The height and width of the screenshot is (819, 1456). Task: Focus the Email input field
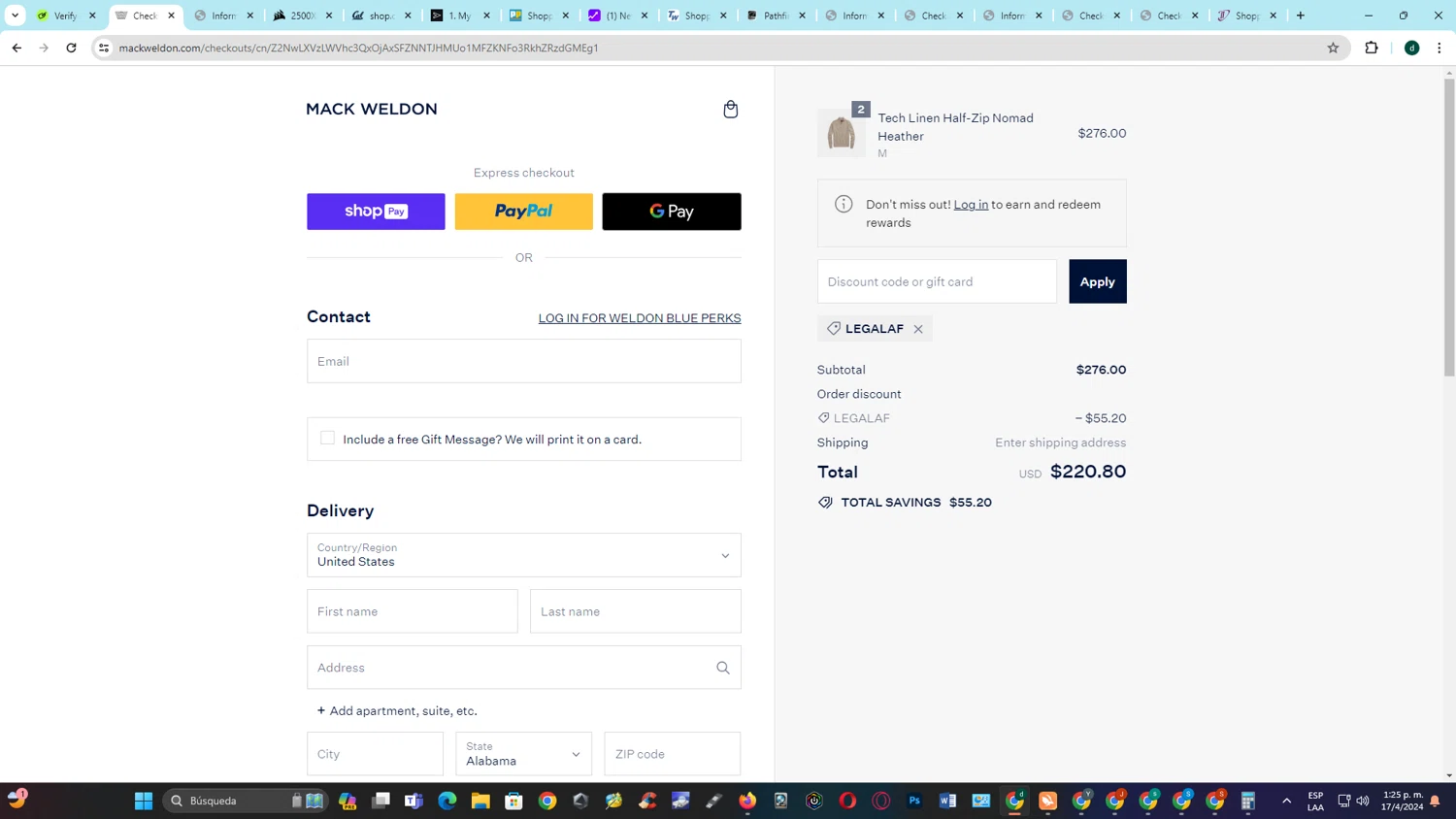point(524,361)
